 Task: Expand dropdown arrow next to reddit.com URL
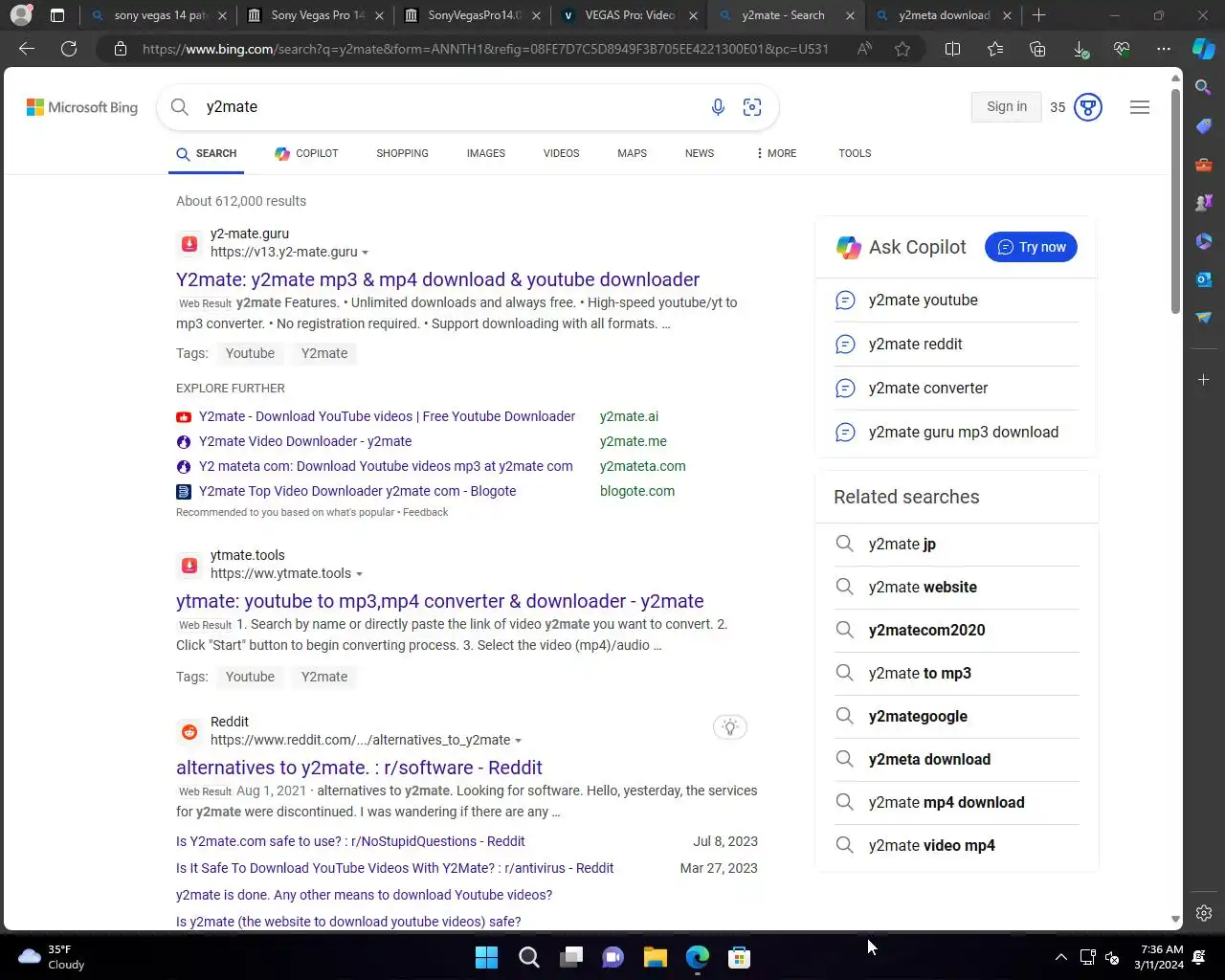[x=518, y=741]
